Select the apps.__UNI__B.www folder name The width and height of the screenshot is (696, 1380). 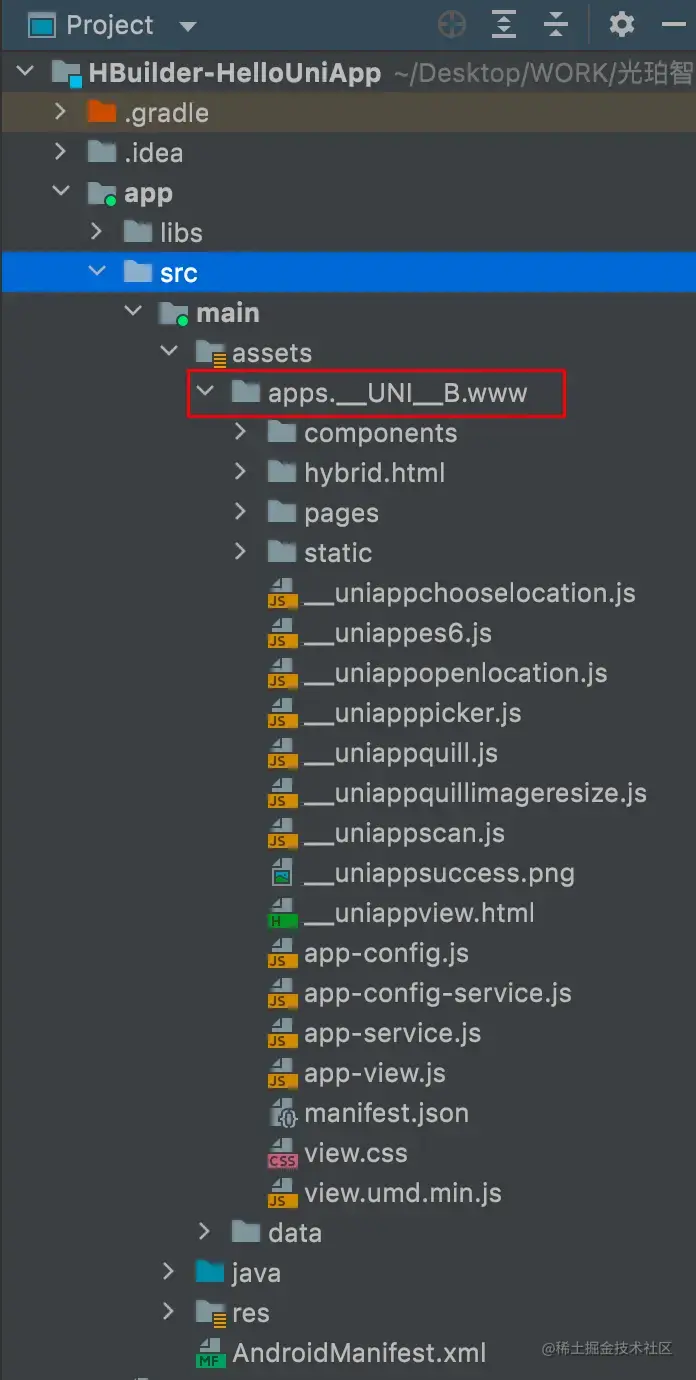(398, 393)
